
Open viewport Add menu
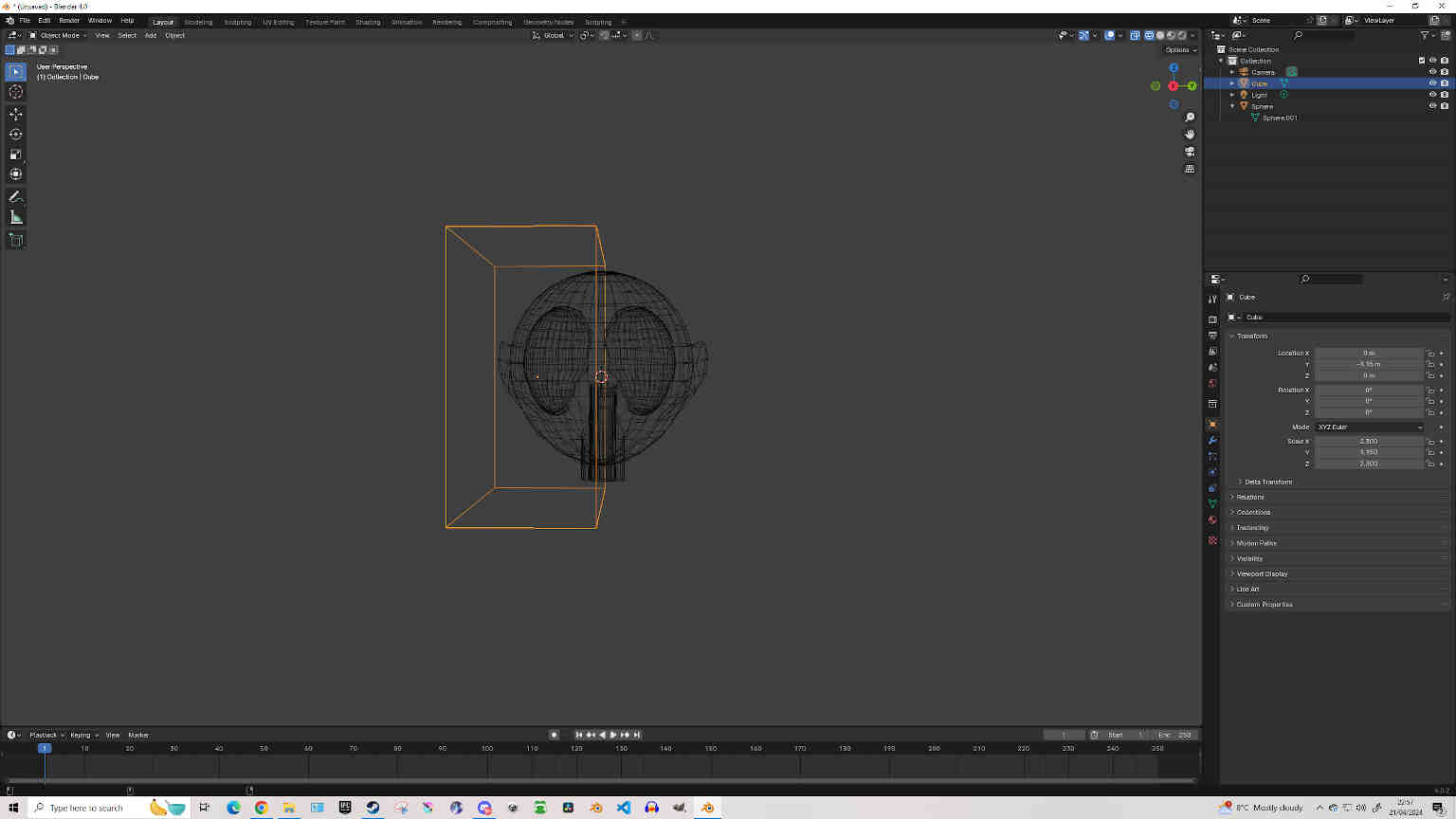150,35
